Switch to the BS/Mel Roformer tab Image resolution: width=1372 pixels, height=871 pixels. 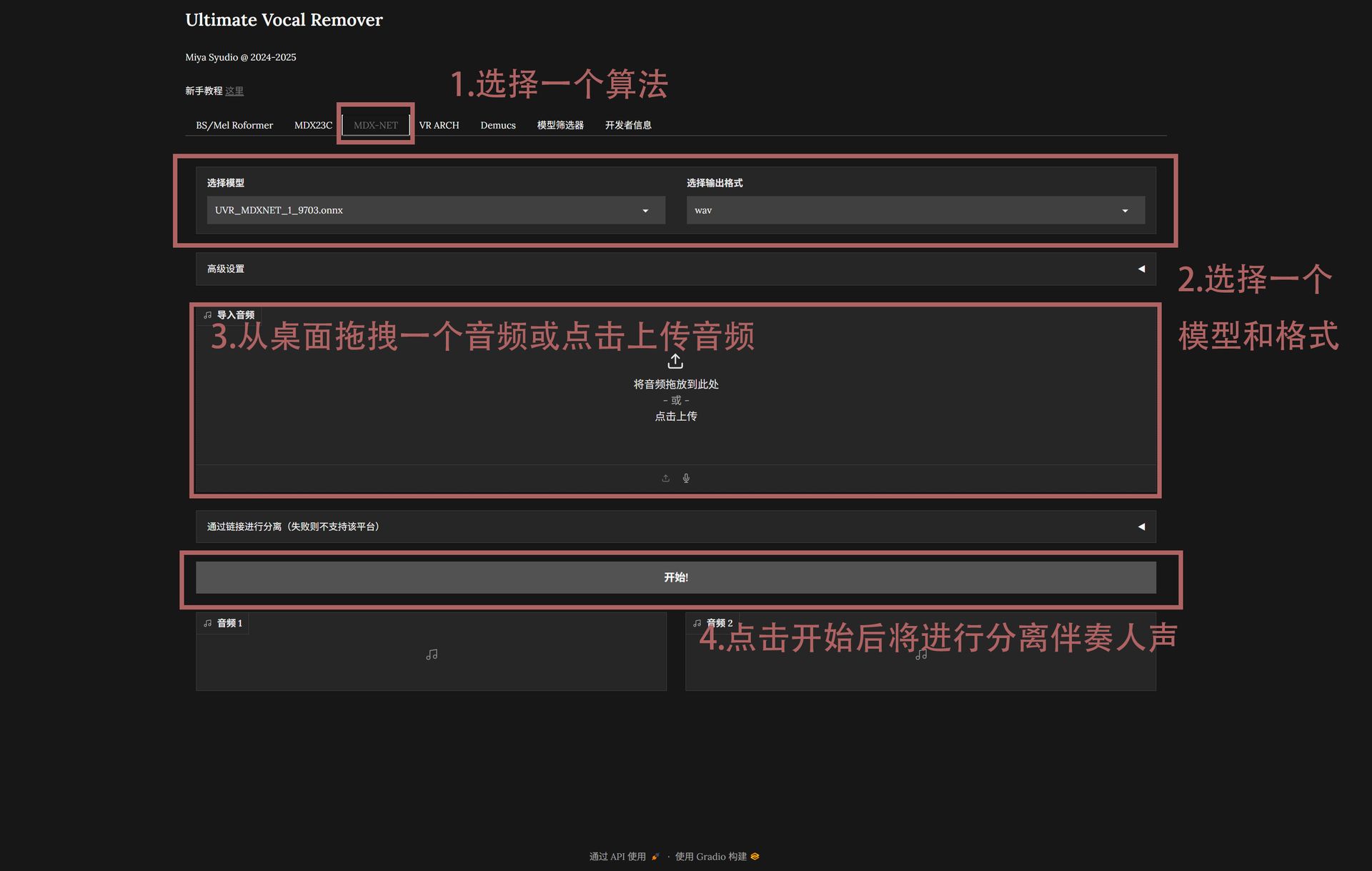pyautogui.click(x=234, y=125)
